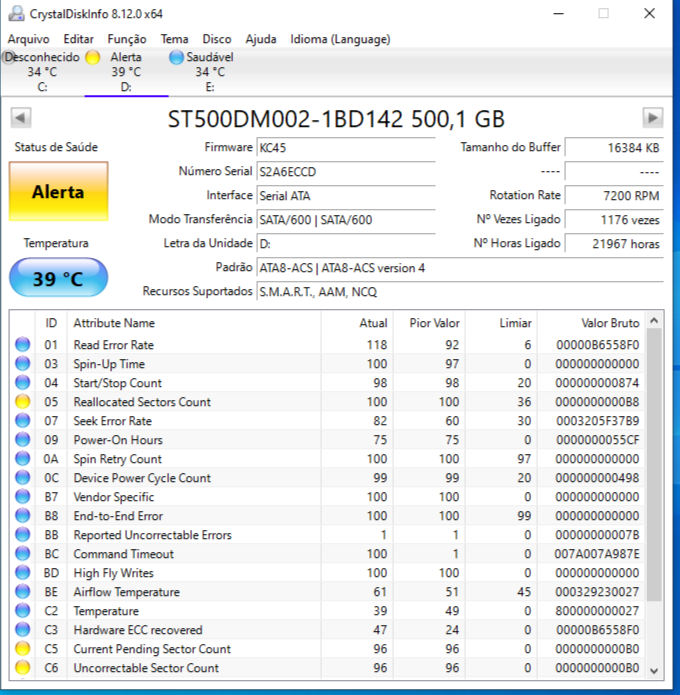Go to the previous disk with left arrow
680x695 pixels.
click(21, 118)
